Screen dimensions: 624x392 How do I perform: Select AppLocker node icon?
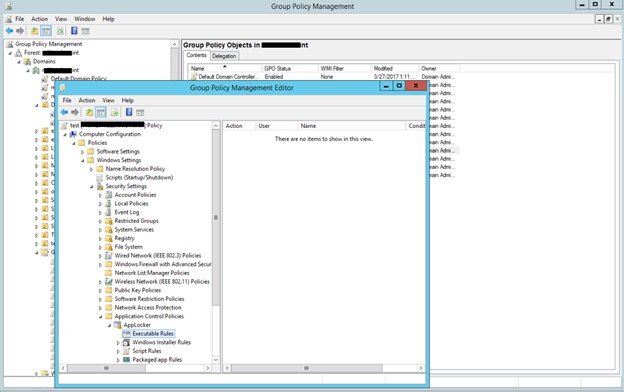(117, 325)
